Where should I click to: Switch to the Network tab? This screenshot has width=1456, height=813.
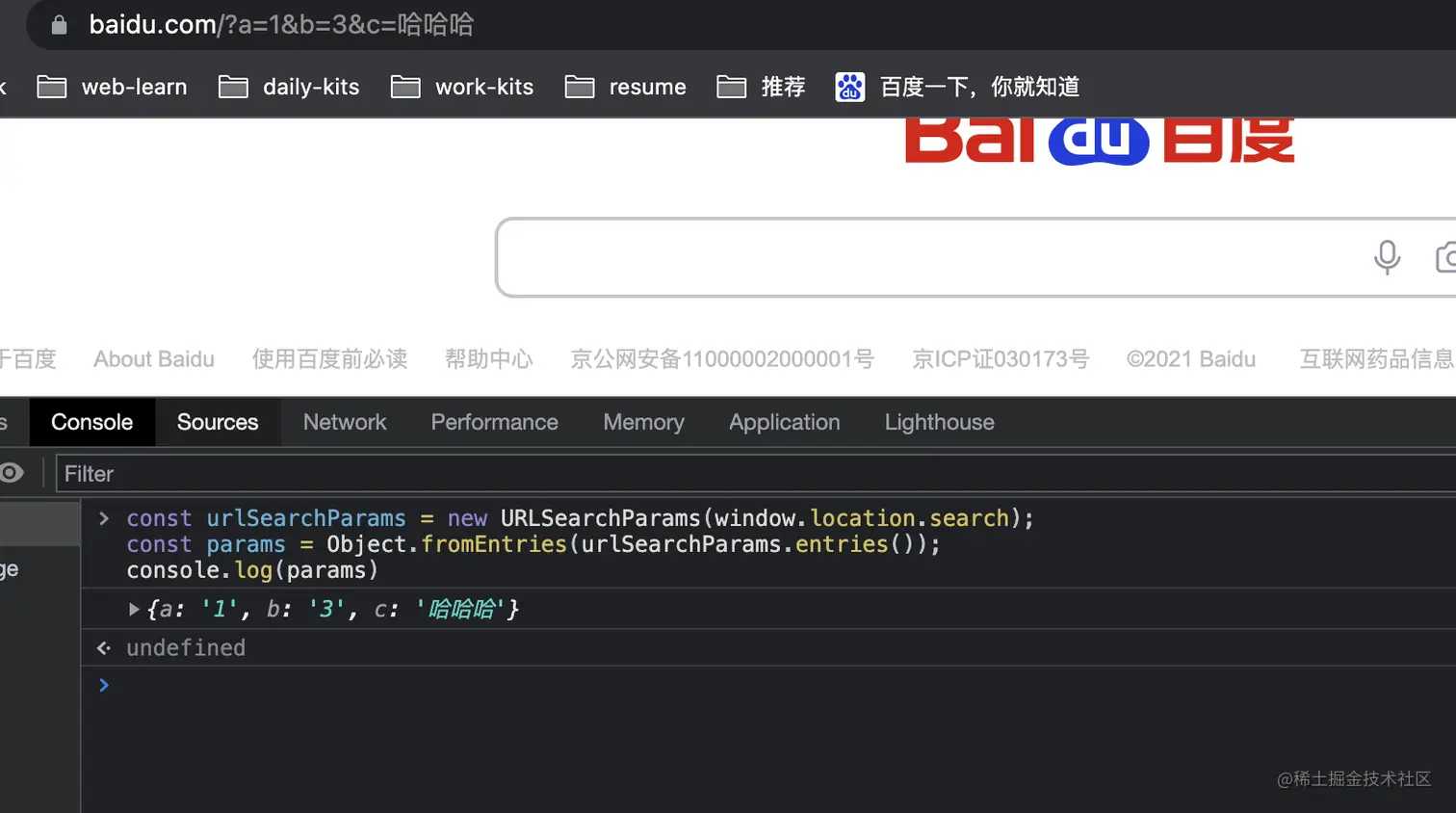345,422
